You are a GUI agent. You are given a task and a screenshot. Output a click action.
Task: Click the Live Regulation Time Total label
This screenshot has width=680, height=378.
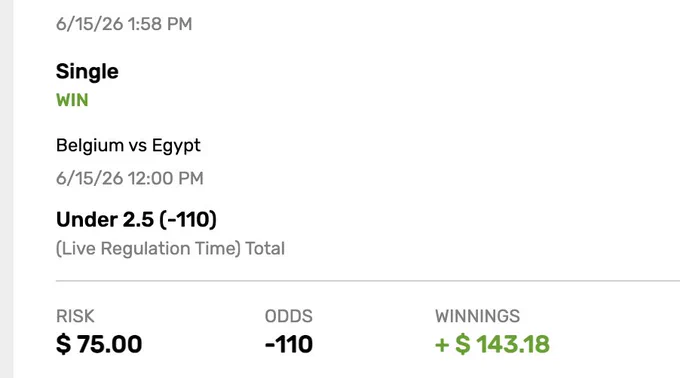coord(170,249)
